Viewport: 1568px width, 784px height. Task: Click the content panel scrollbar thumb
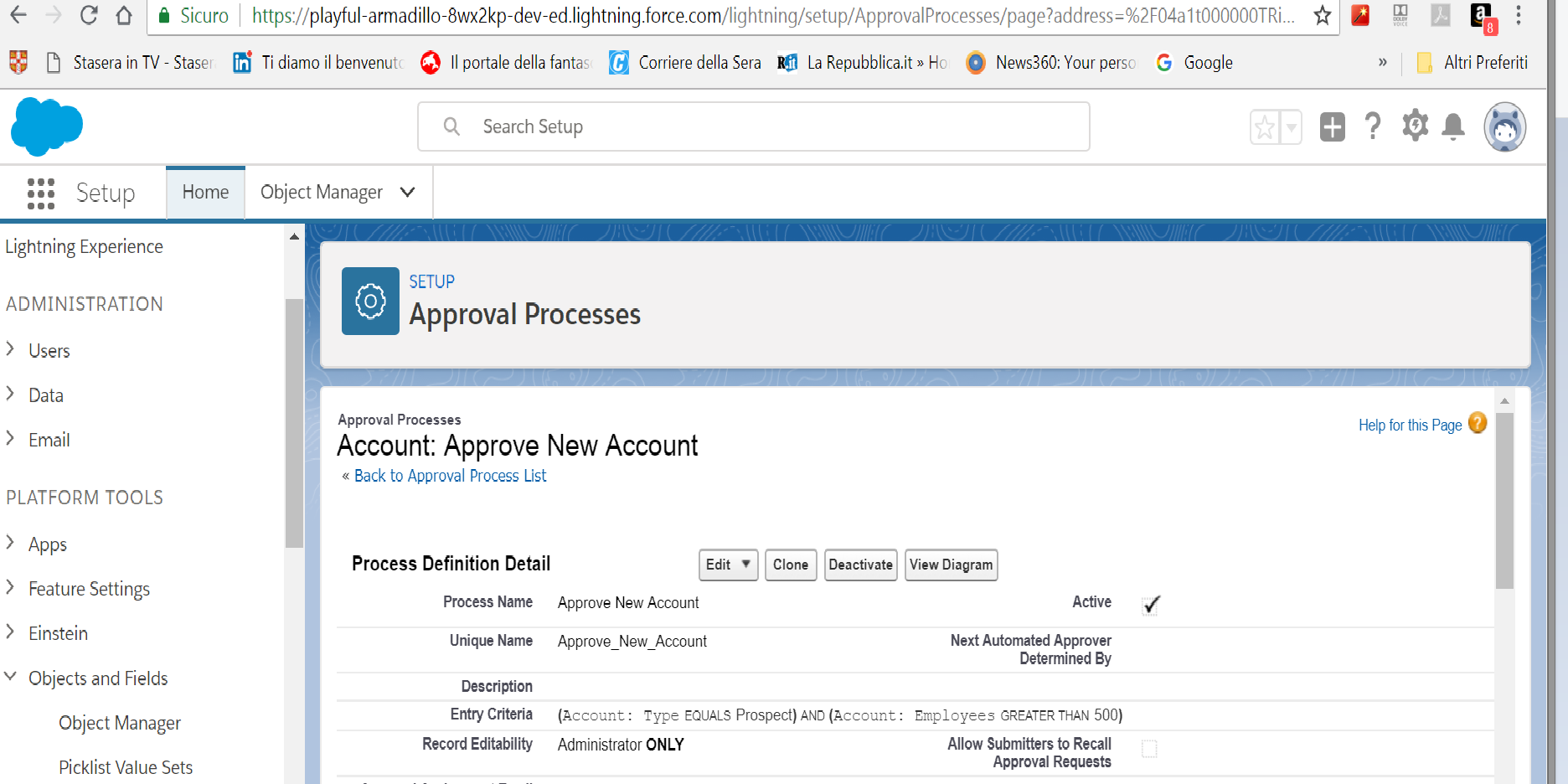[x=1504, y=501]
